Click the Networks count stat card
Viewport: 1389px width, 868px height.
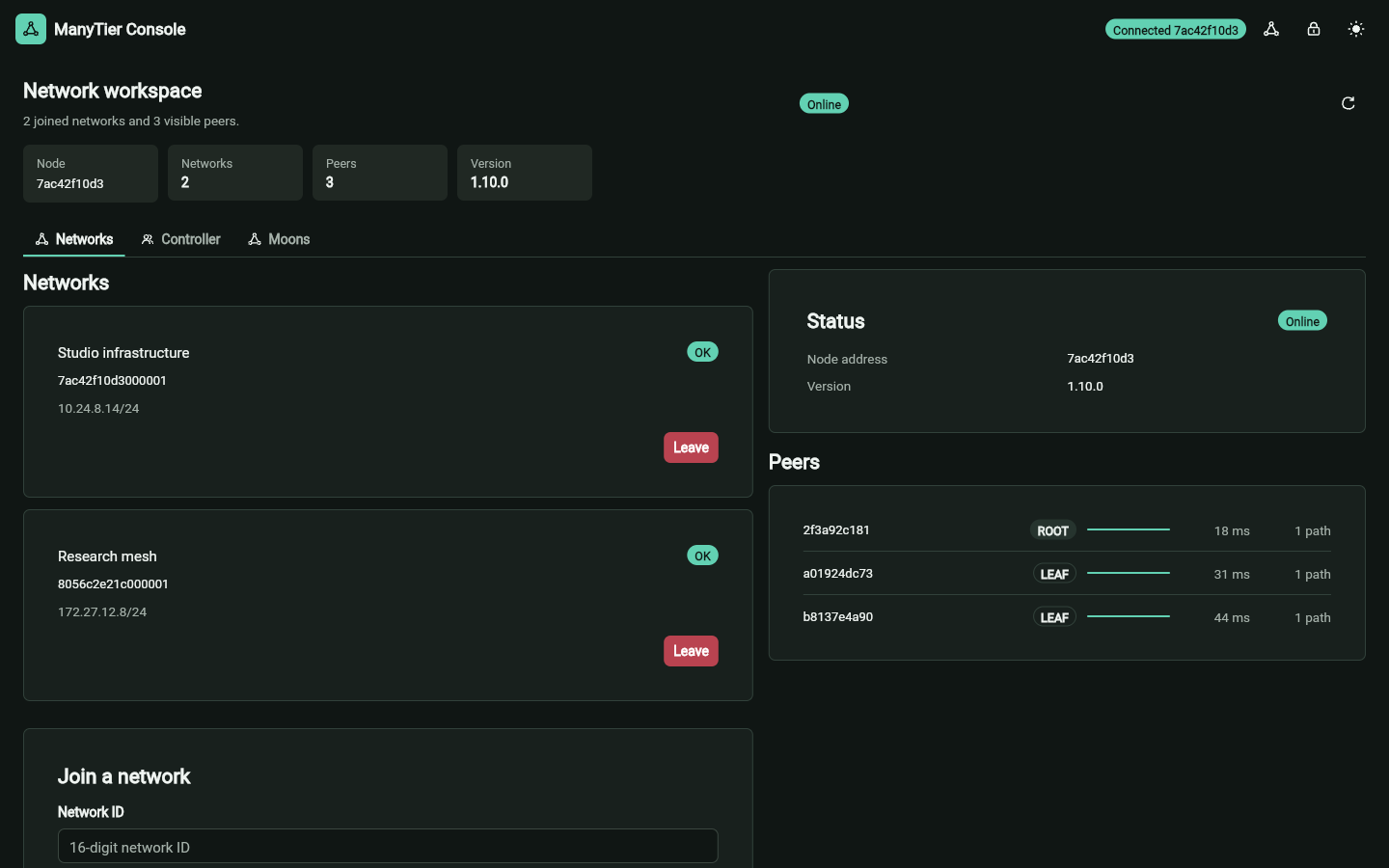tap(235, 173)
